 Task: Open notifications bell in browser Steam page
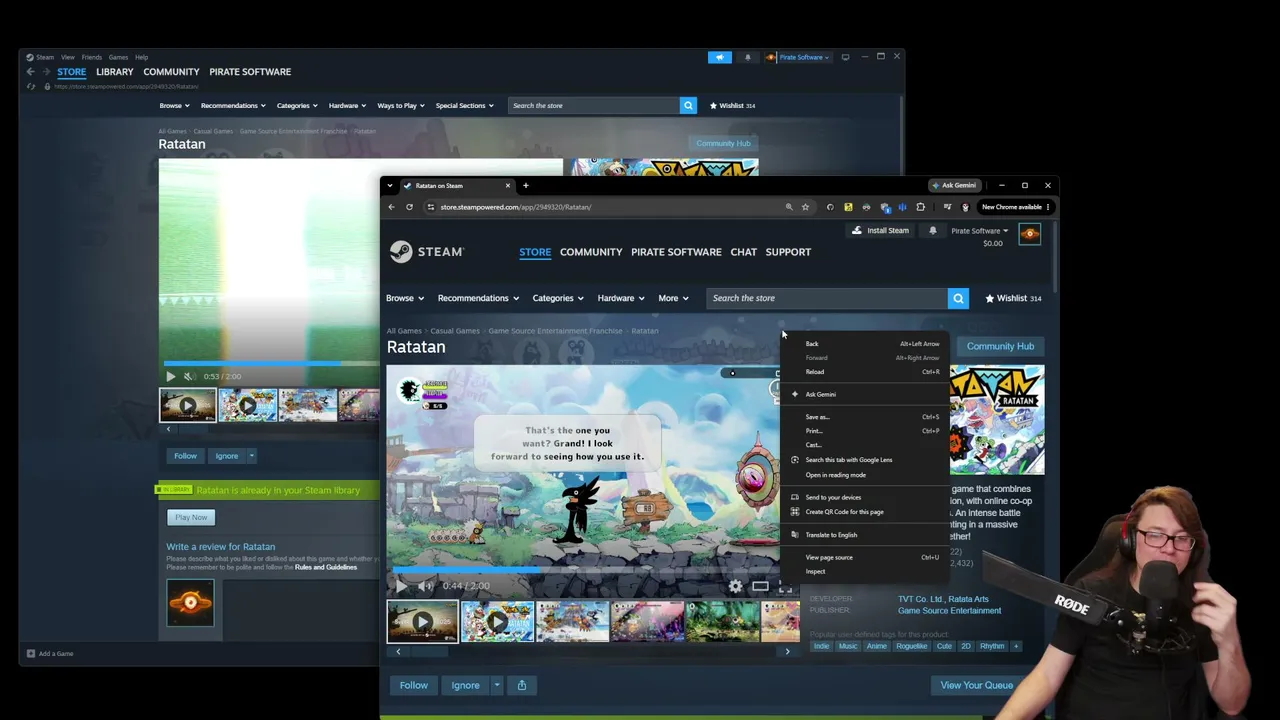(932, 231)
